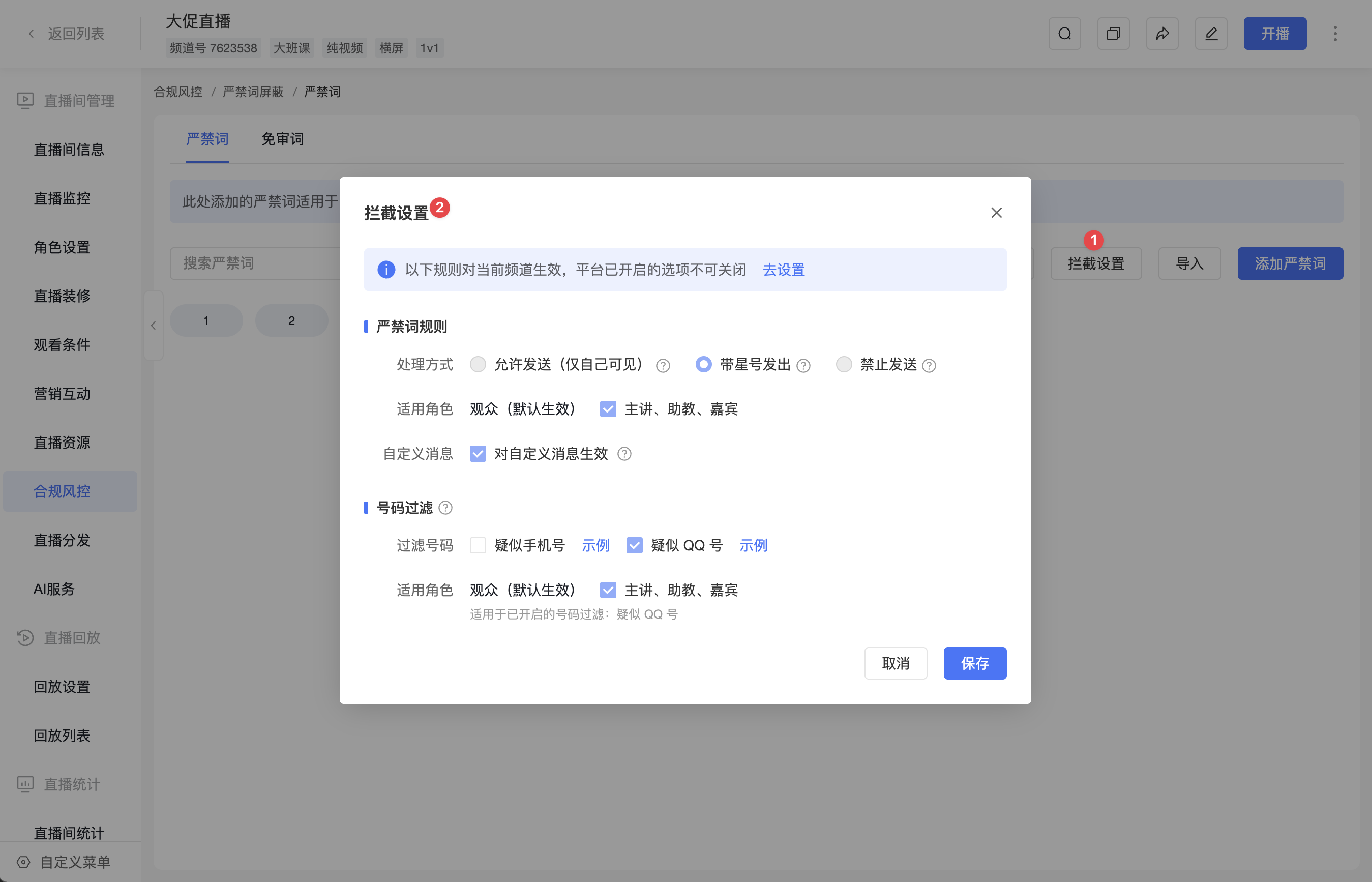
Task: Open the vertical three-dot more menu
Action: [1335, 34]
